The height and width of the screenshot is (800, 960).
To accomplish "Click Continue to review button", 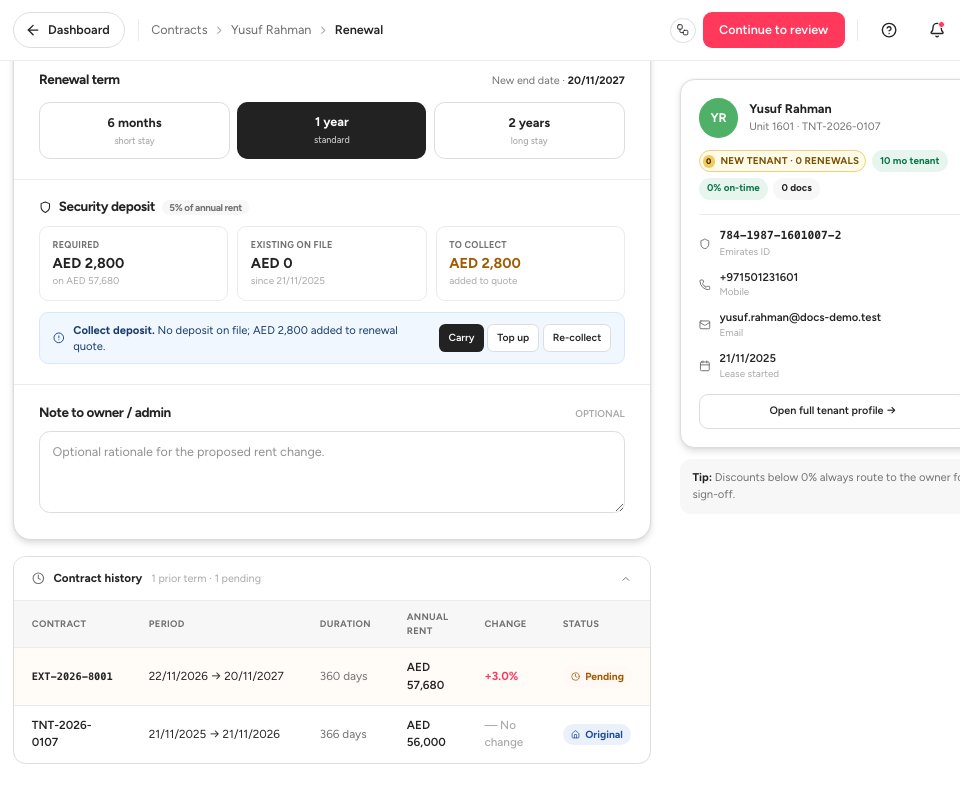I will [x=773, y=30].
